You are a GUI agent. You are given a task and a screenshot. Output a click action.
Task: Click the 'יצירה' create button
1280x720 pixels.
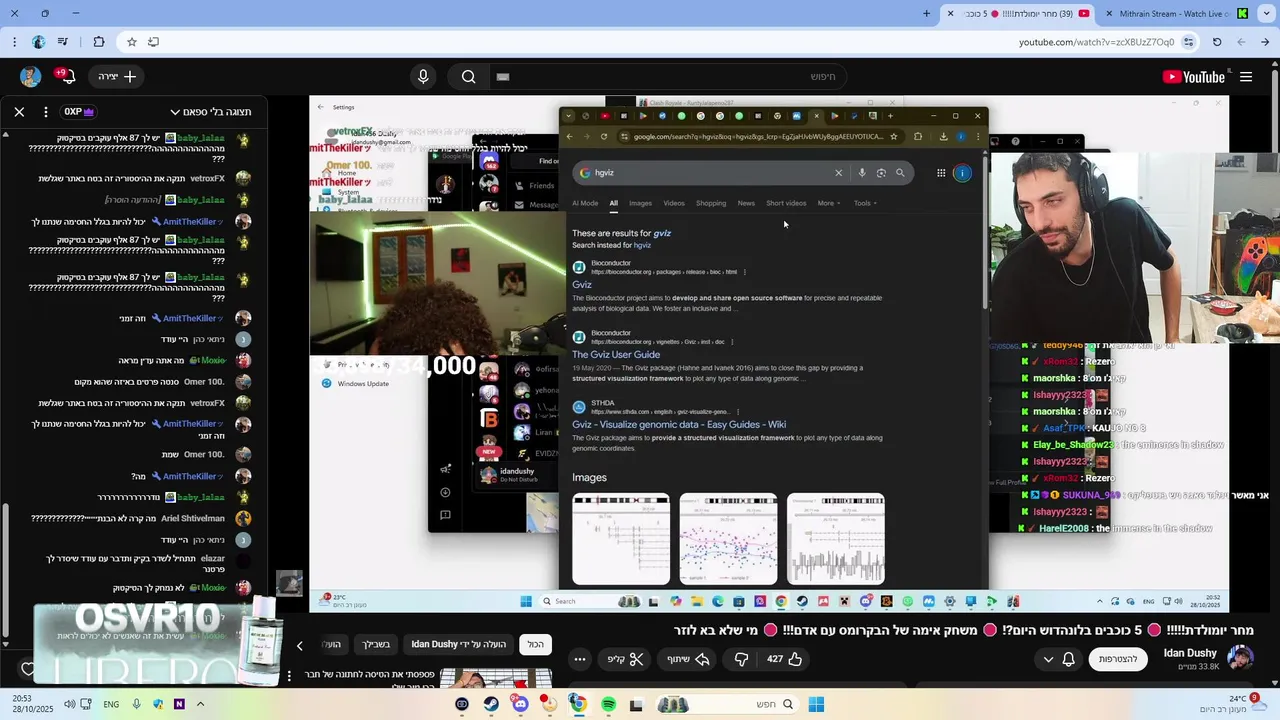pyautogui.click(x=116, y=77)
